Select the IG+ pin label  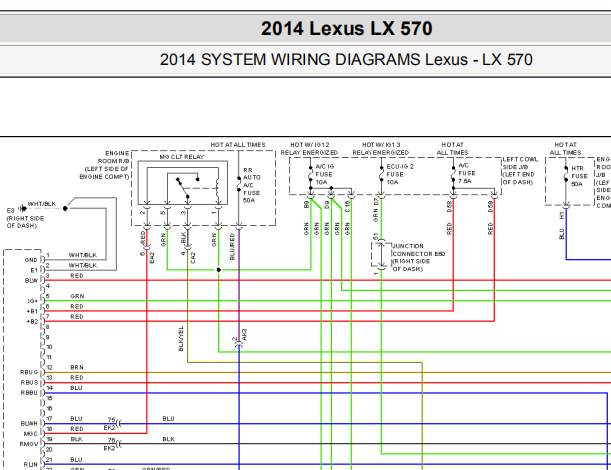(33, 301)
